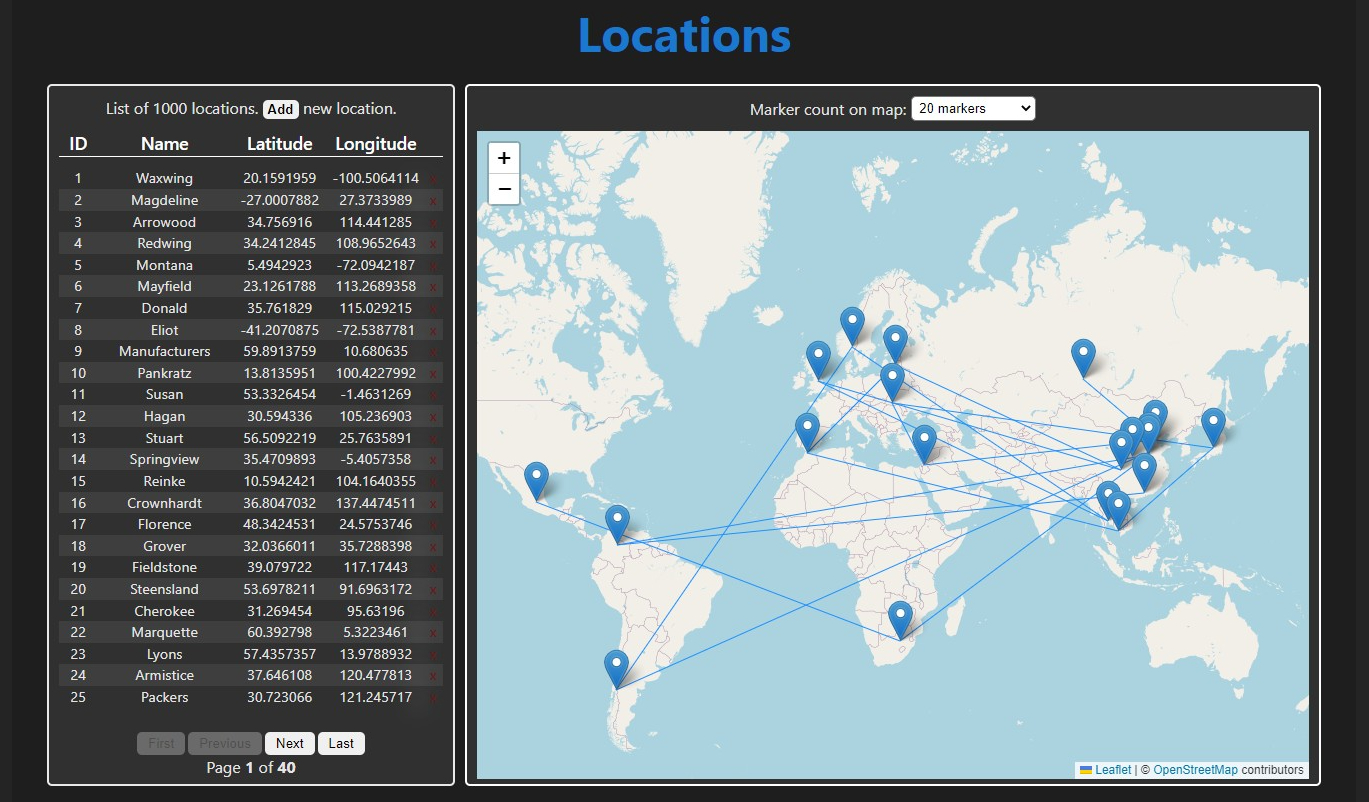This screenshot has width=1369, height=802.
Task: Delete the Magdeline location entry
Action: [x=432, y=200]
